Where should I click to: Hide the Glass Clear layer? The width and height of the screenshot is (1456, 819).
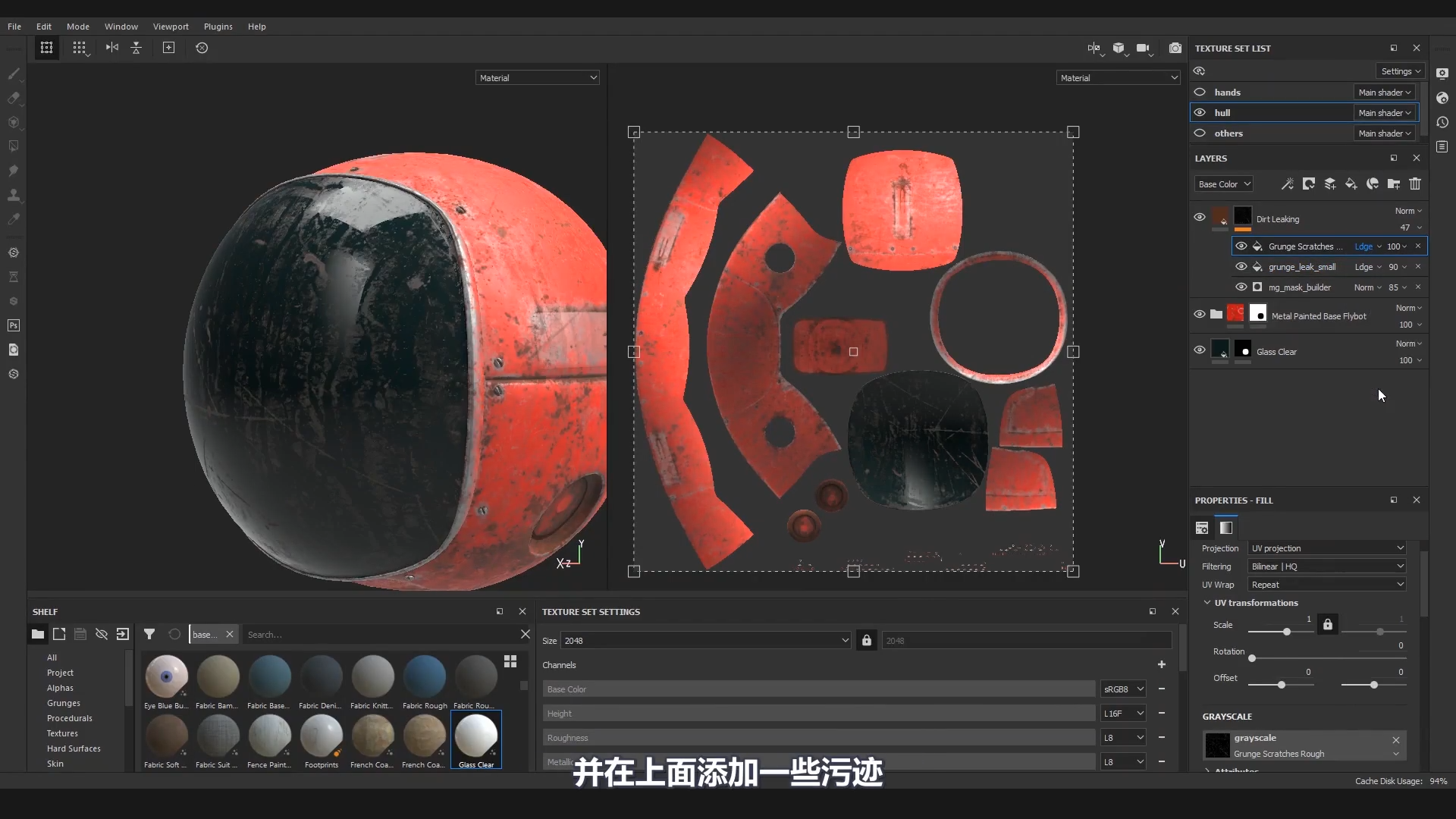(1200, 350)
